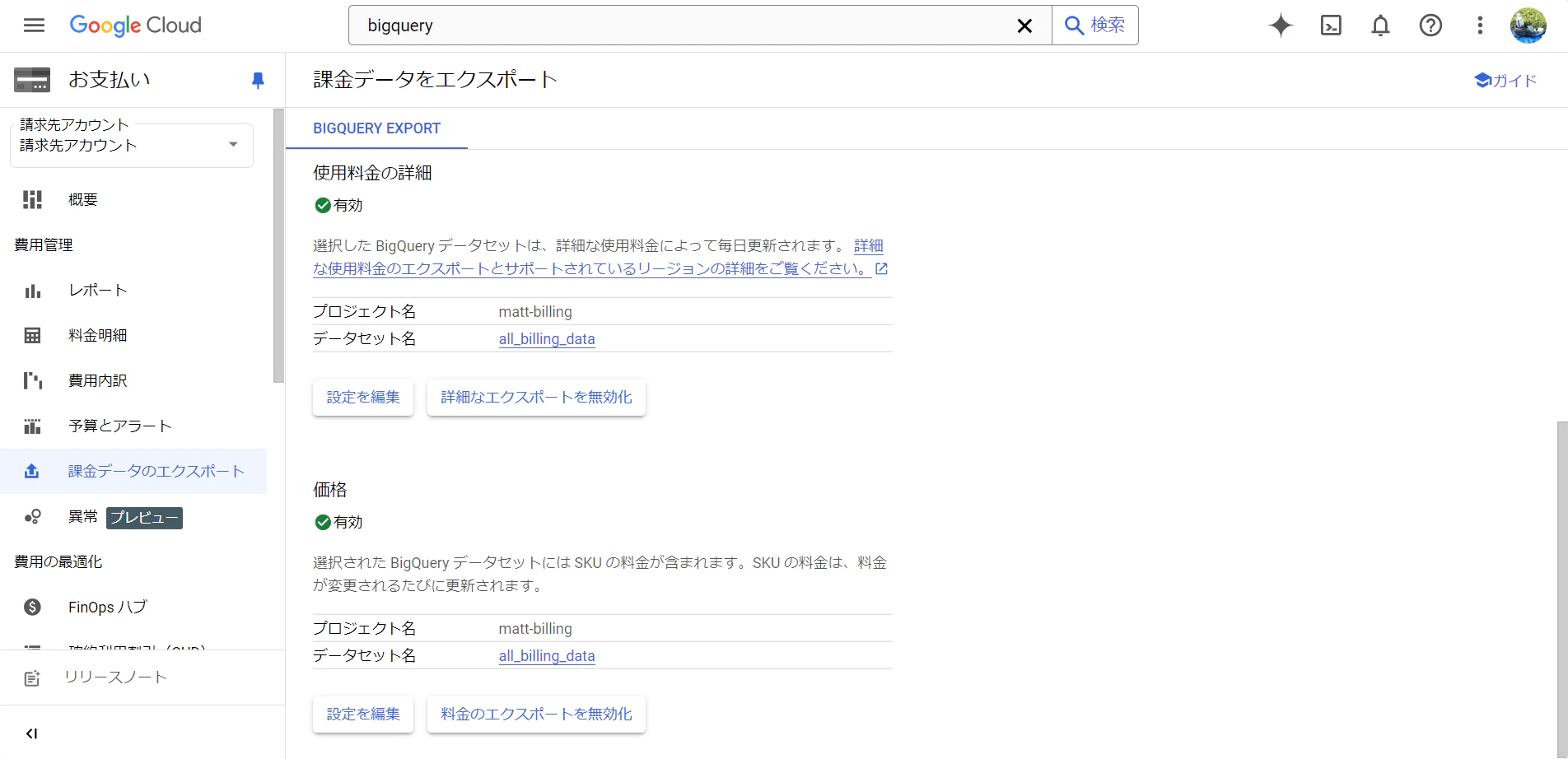Toggle the pin icon next to お支払い
1568x759 pixels.
pyautogui.click(x=258, y=80)
